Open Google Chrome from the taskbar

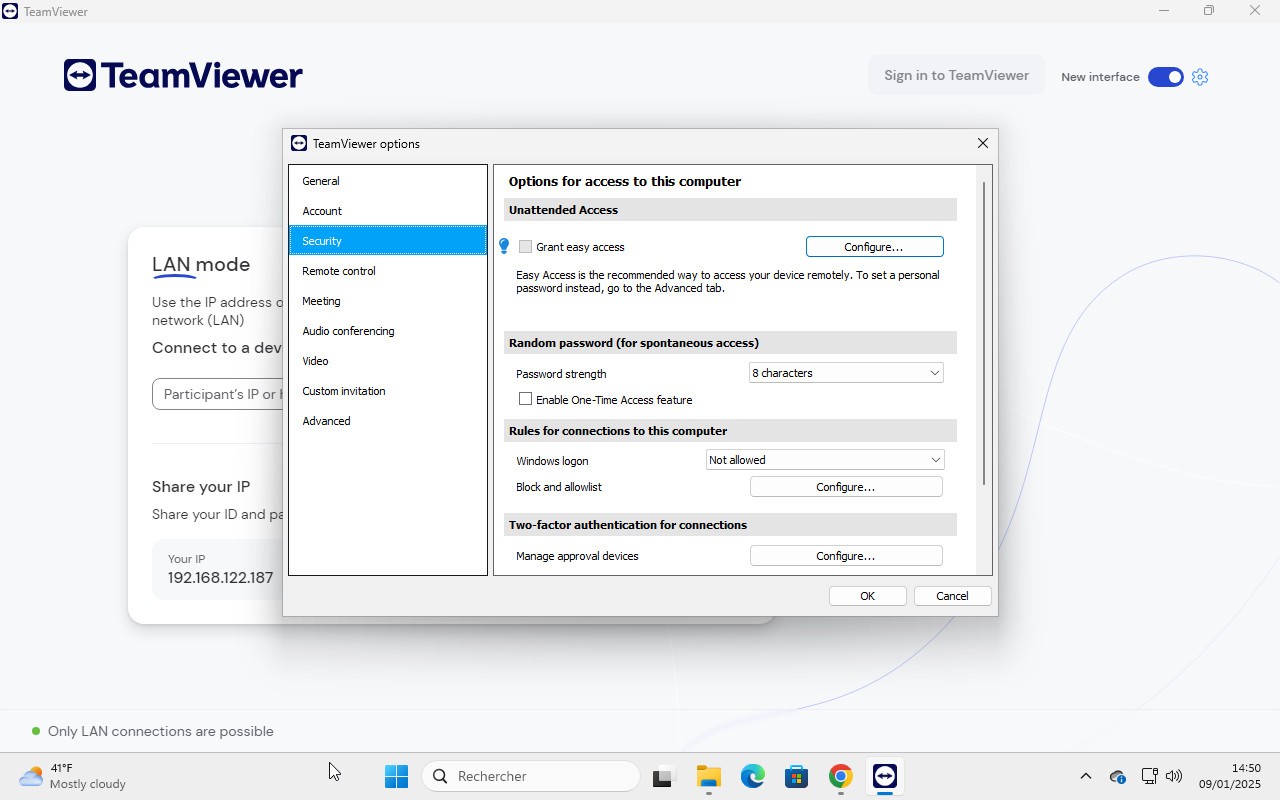(x=840, y=776)
